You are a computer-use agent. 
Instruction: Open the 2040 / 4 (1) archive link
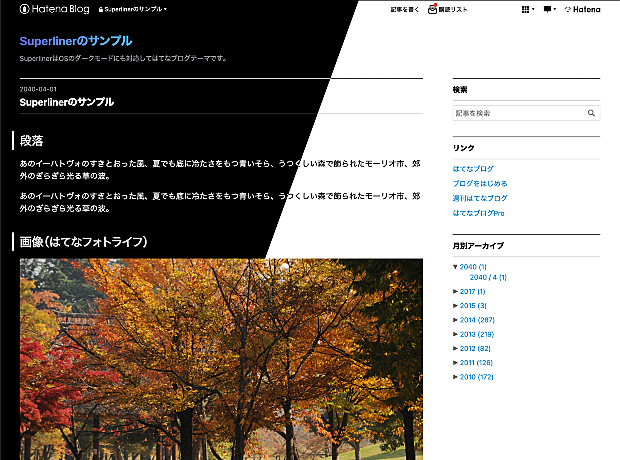tap(488, 277)
